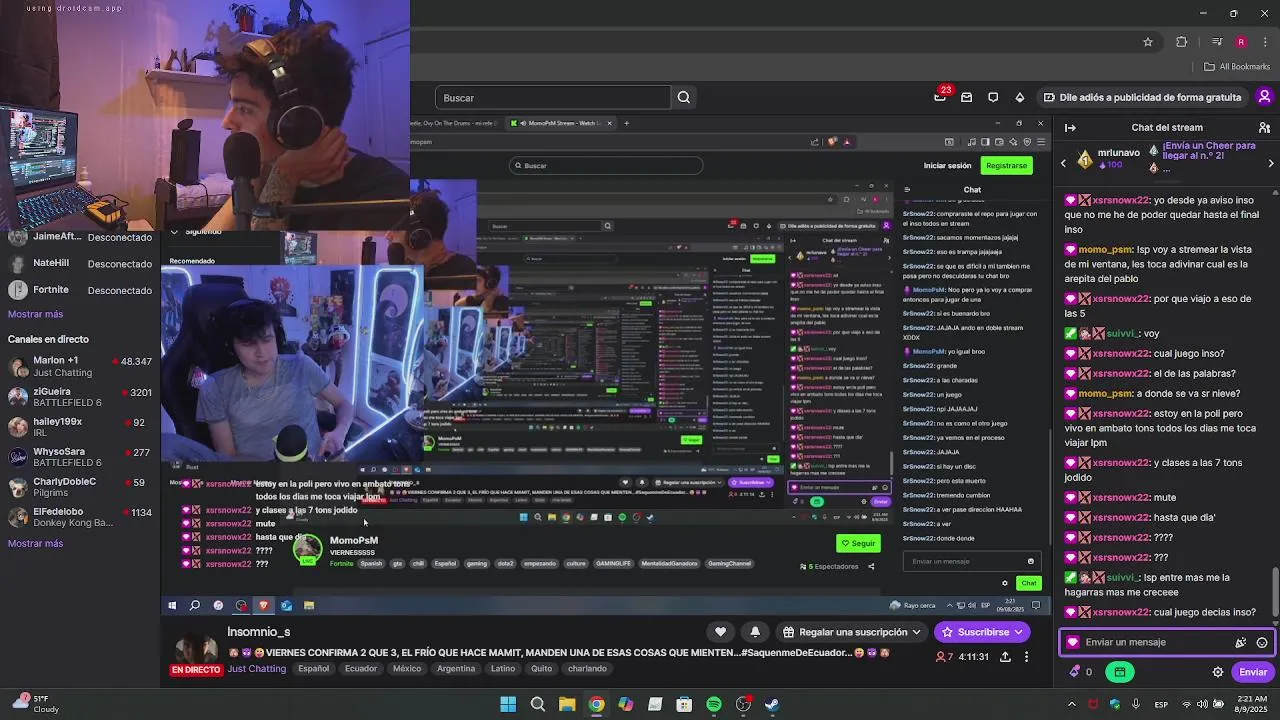
Task: Click the green channel points chest button
Action: [1120, 672]
